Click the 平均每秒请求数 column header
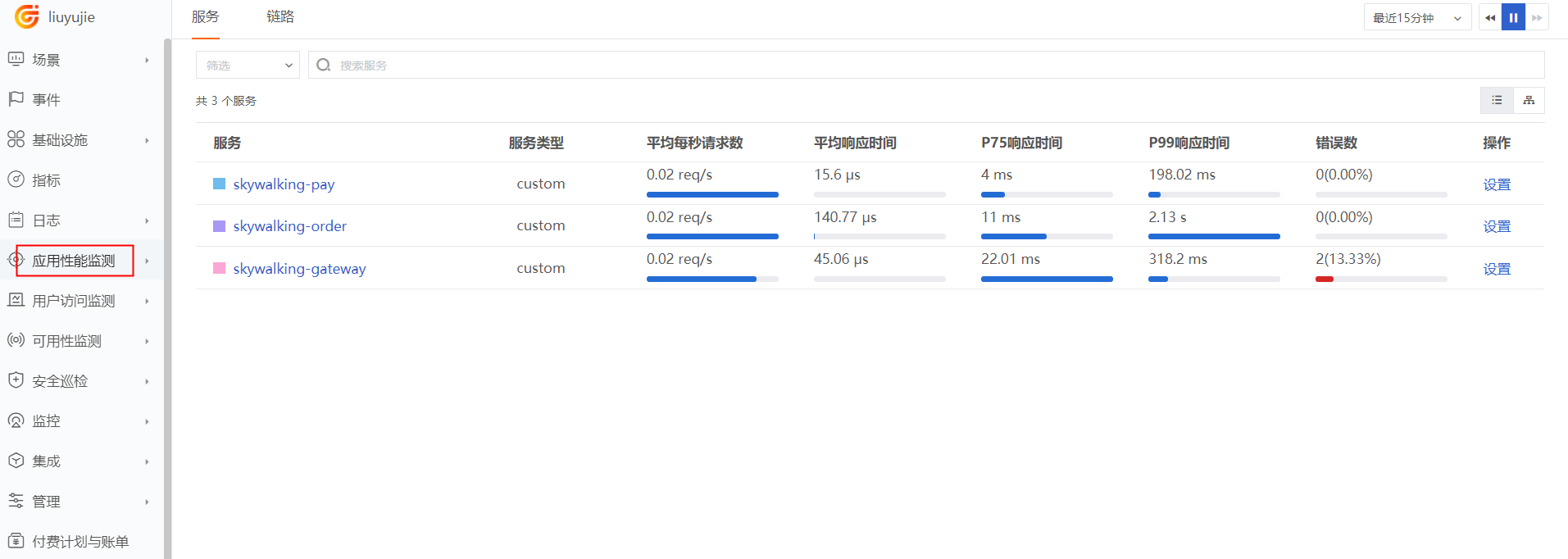The image size is (1568, 559). point(694,143)
